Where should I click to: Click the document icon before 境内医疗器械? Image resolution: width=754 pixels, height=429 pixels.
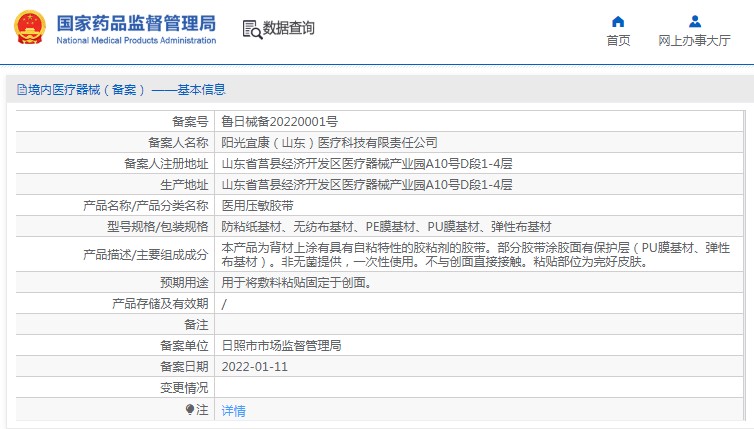point(22,89)
